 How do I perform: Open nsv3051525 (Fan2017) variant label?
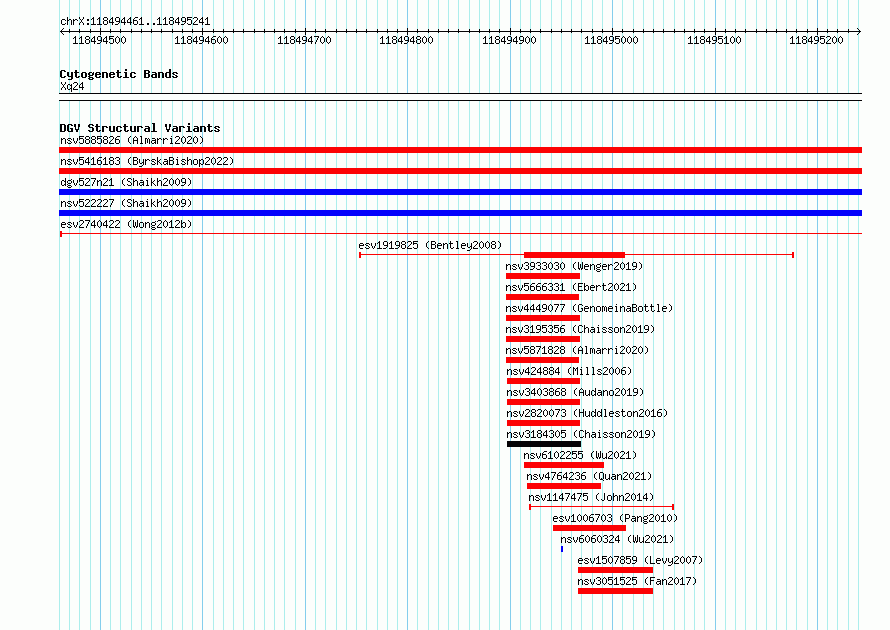pos(637,581)
